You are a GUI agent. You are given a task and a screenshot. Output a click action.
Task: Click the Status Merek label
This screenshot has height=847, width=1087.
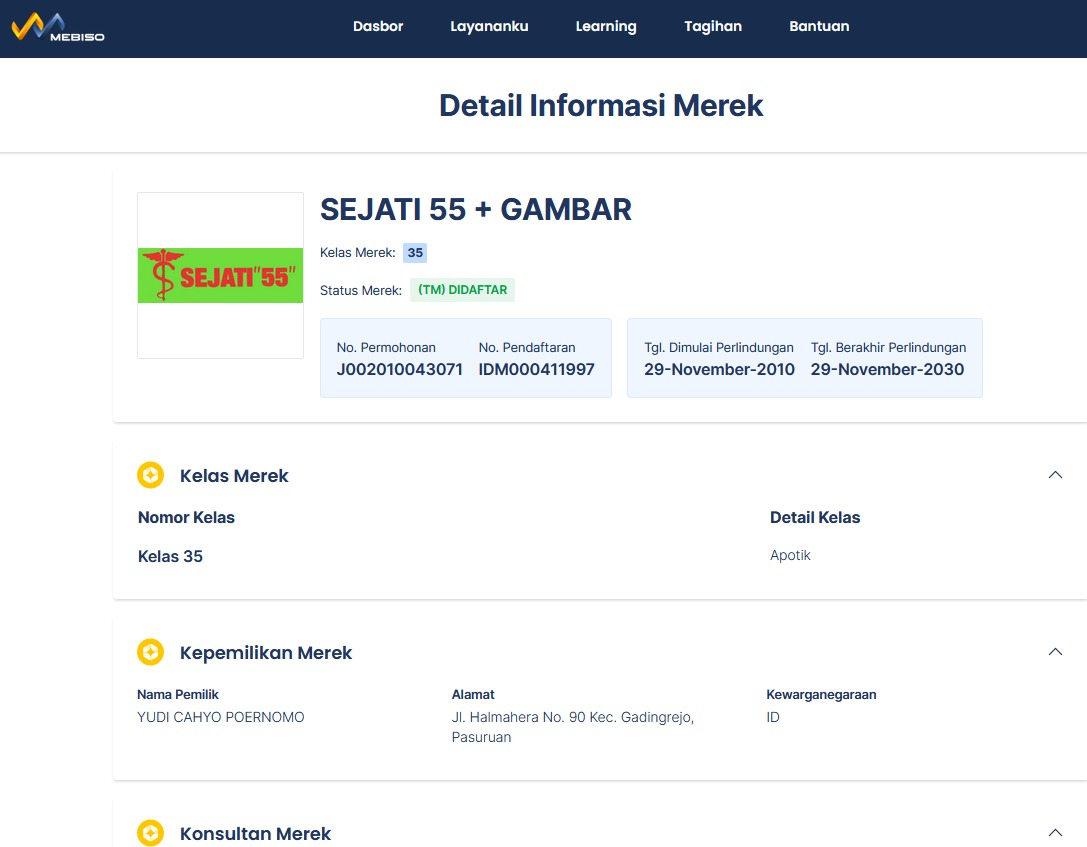[x=360, y=290]
